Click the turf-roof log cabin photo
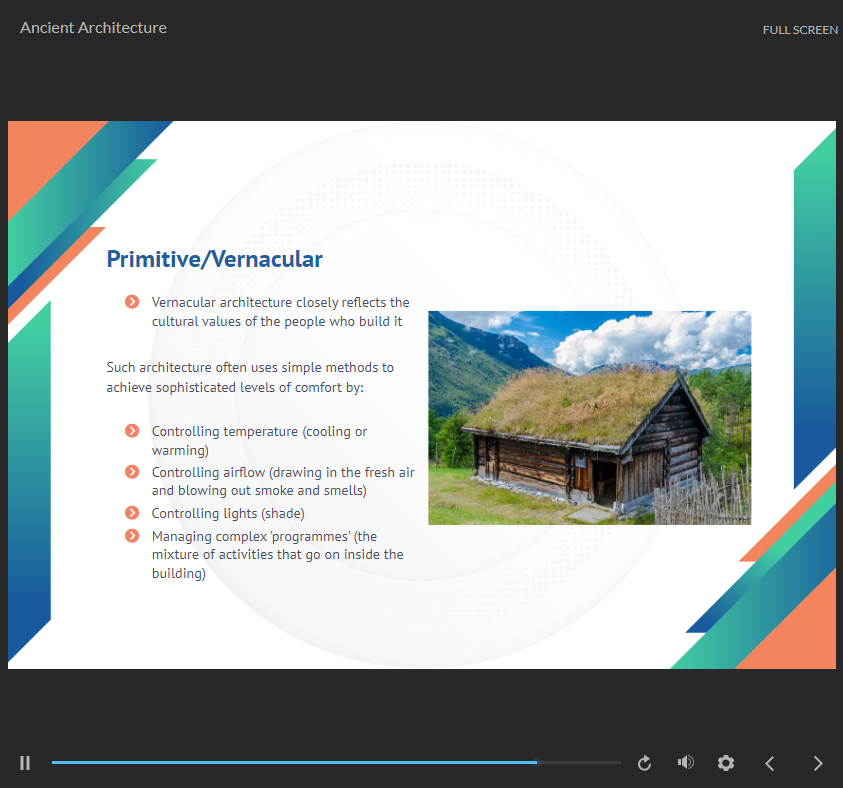This screenshot has height=788, width=843. (x=589, y=417)
